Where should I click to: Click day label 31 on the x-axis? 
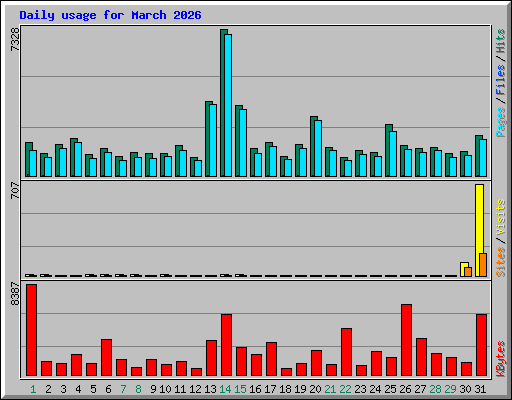coord(480,389)
